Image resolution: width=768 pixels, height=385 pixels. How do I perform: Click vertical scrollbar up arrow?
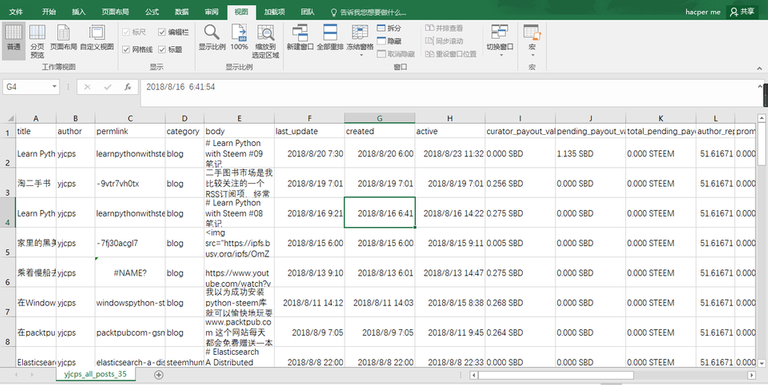(x=761, y=118)
